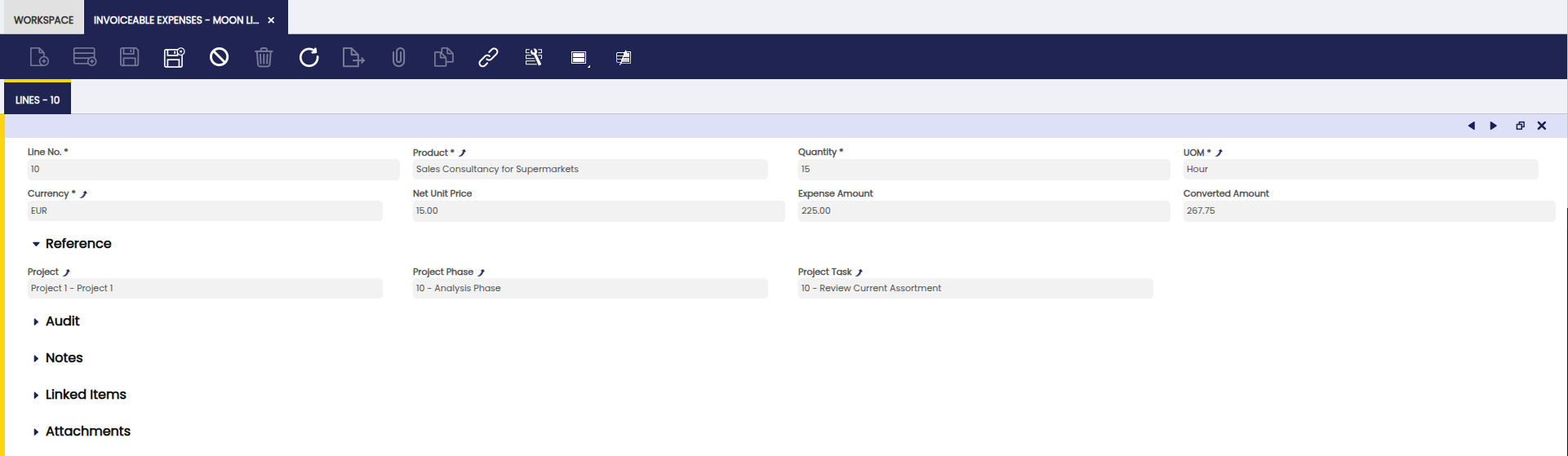Cancel changes with the undo circle icon
The height and width of the screenshot is (456, 1568).
219,57
